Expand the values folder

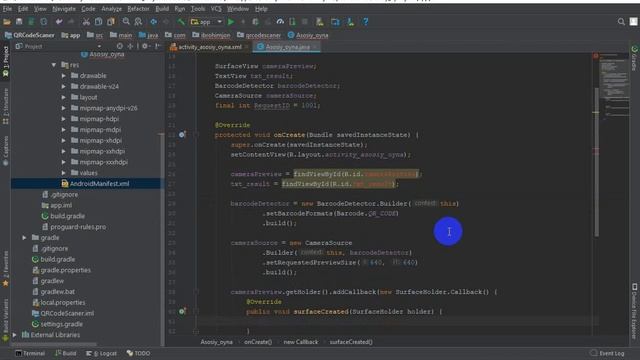point(64,173)
